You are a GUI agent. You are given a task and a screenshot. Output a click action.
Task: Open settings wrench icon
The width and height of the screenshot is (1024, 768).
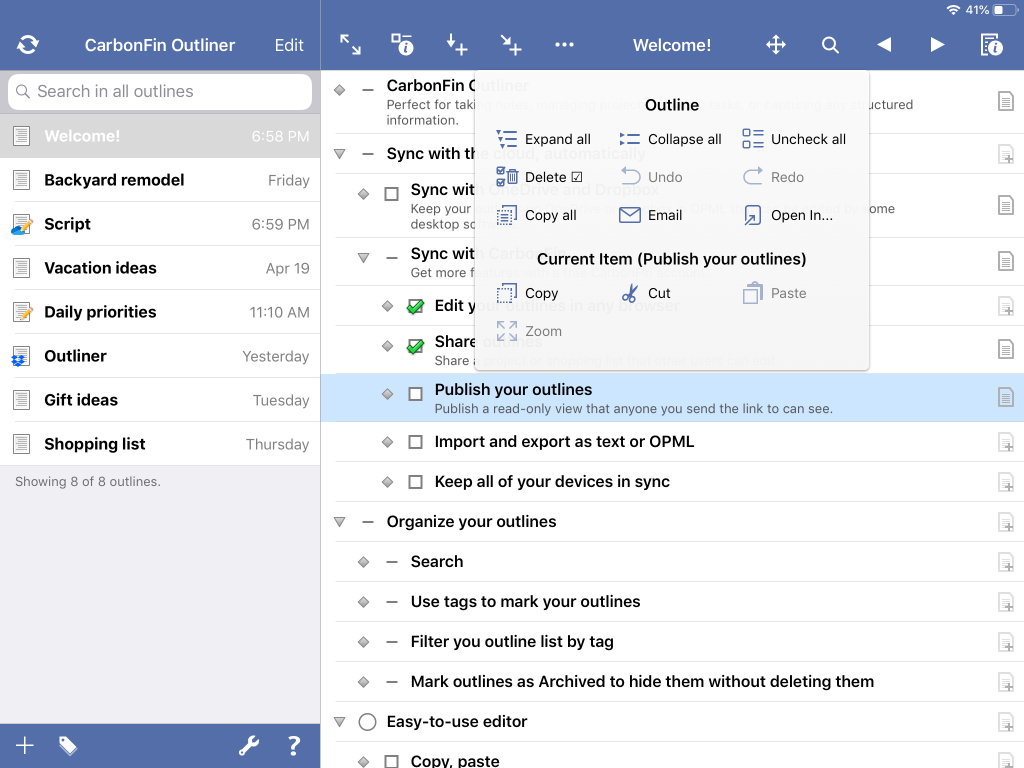[x=249, y=745]
